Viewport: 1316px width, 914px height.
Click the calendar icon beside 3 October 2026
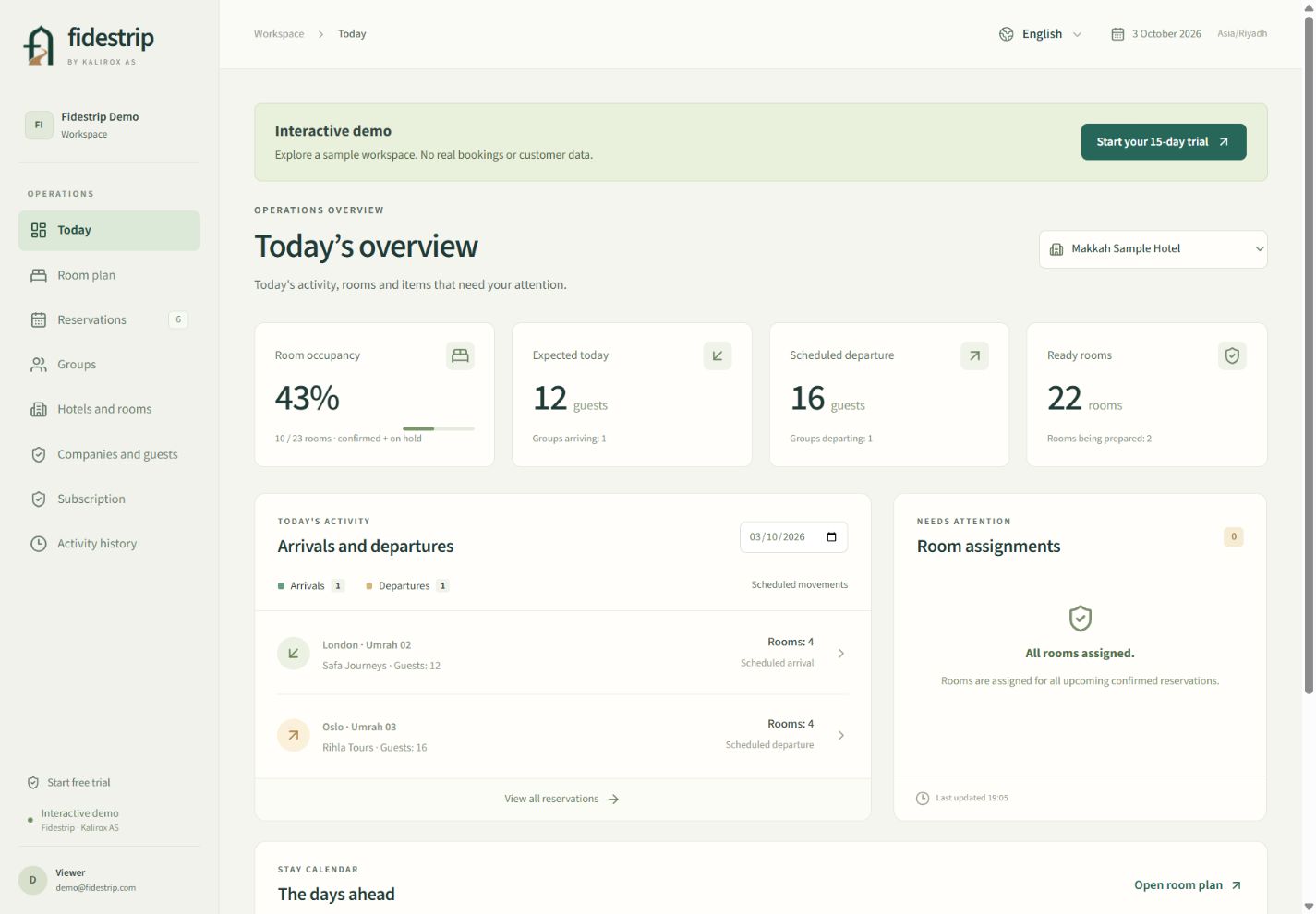(x=1117, y=34)
